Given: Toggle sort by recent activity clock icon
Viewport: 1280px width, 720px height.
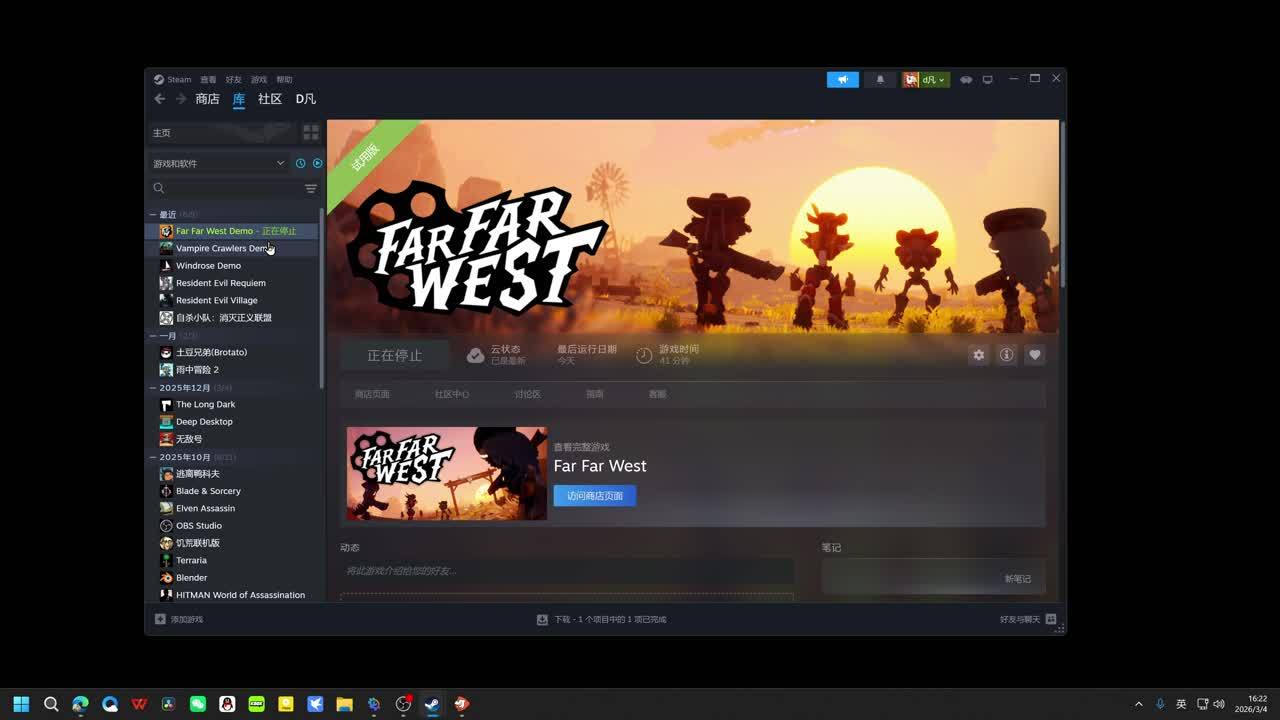Looking at the screenshot, I should pos(300,163).
